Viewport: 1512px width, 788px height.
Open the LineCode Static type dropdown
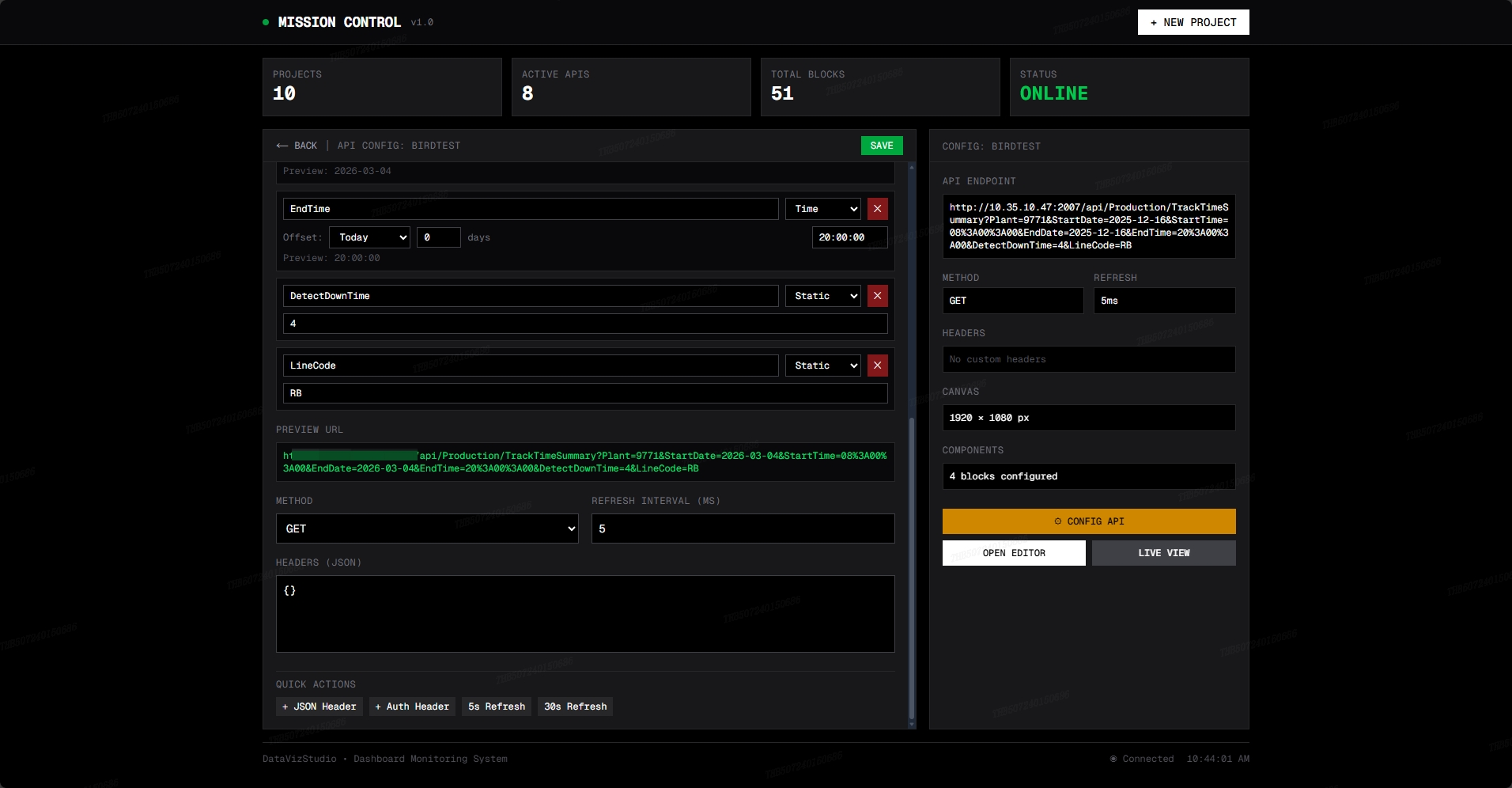pyautogui.click(x=822, y=366)
